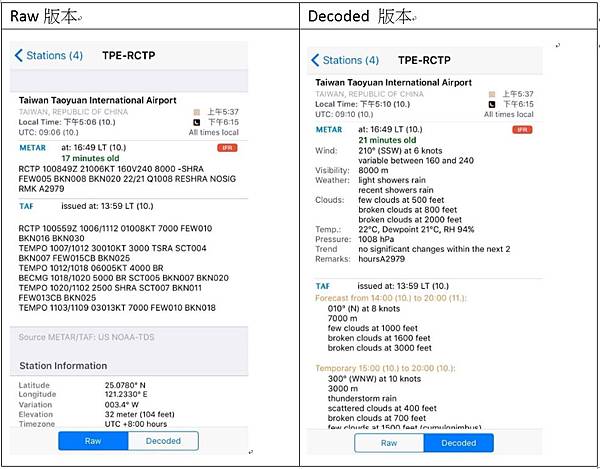
Task: Click the red IFR badge in Decoded panel
Action: (x=522, y=130)
